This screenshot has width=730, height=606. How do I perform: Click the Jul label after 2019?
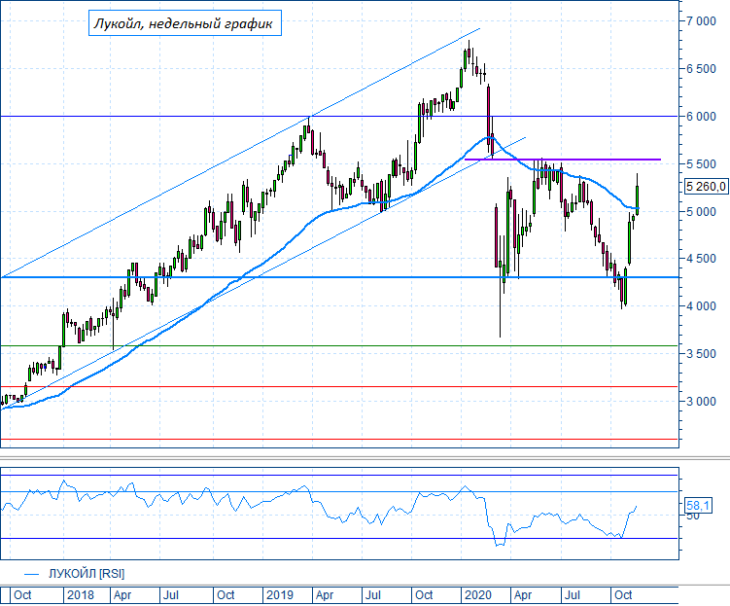click(x=372, y=595)
